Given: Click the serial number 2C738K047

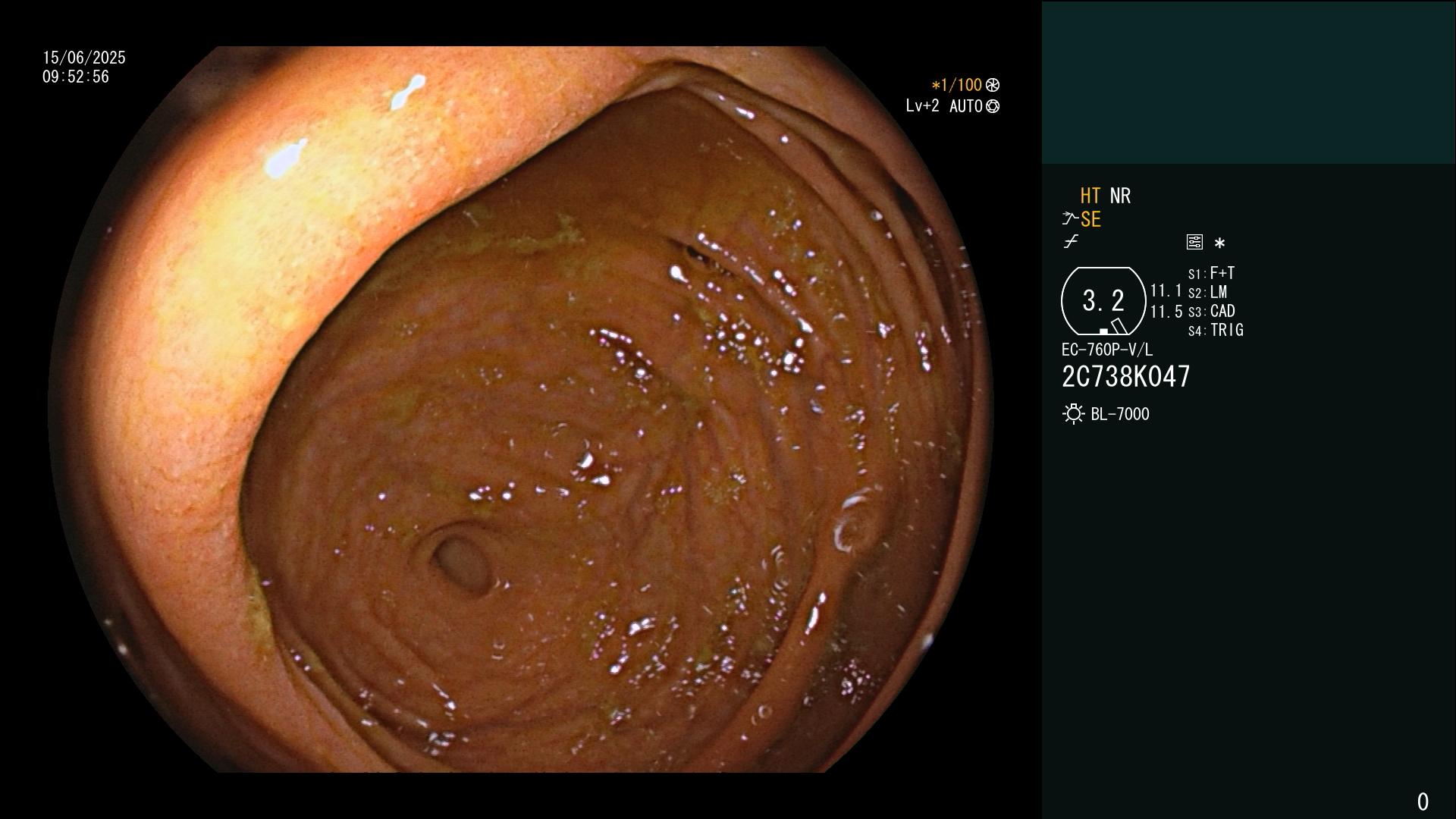Looking at the screenshot, I should click(x=1126, y=376).
